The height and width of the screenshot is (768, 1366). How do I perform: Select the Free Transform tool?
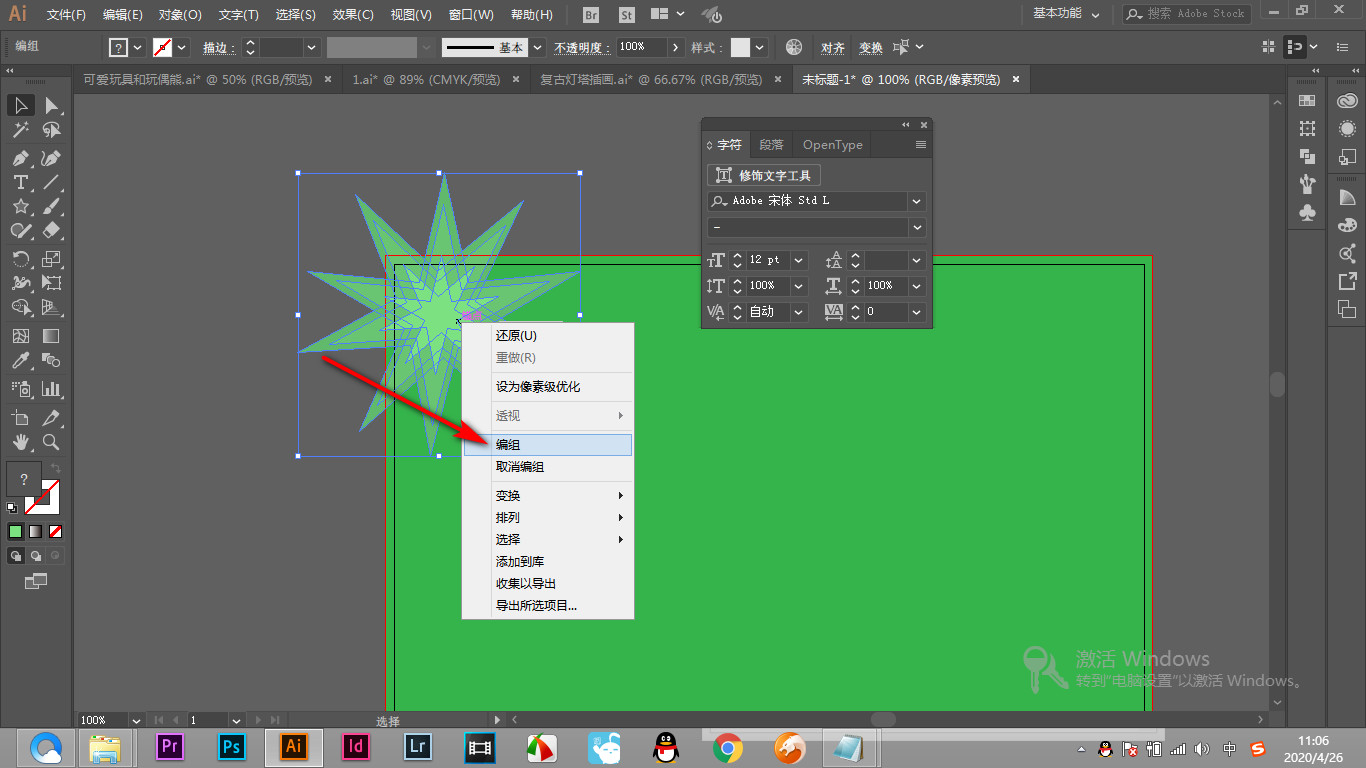coord(52,283)
